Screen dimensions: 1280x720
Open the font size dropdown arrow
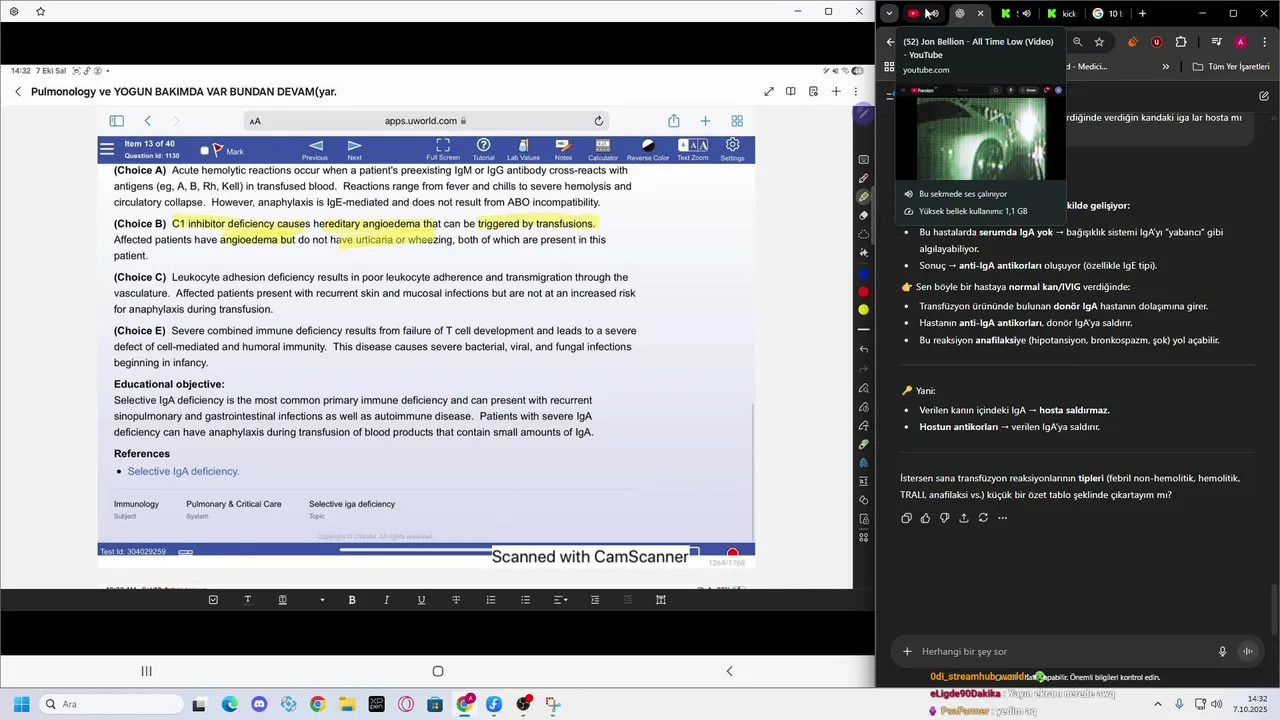322,600
